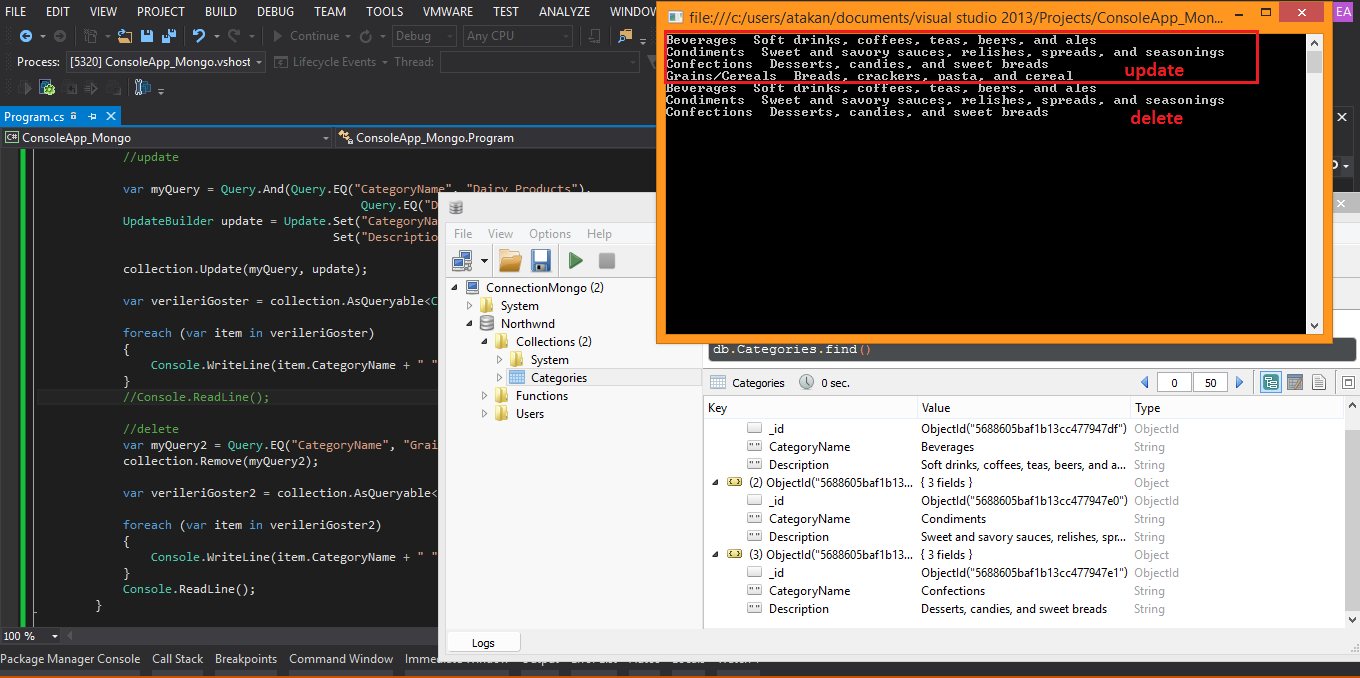Switch results to text view mode
The image size is (1360, 678).
(1319, 383)
